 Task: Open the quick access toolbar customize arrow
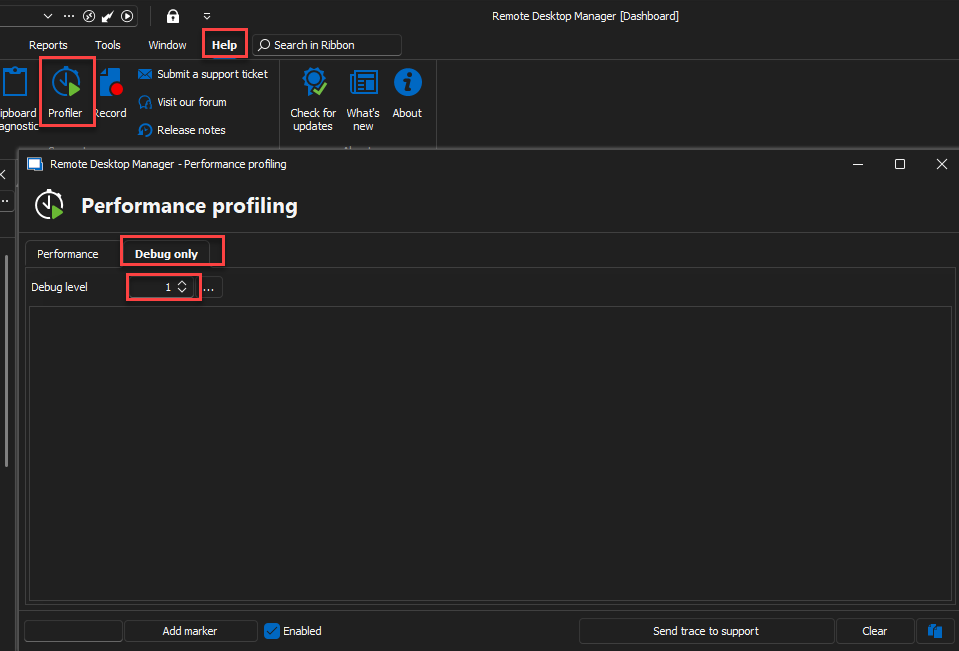(x=207, y=16)
